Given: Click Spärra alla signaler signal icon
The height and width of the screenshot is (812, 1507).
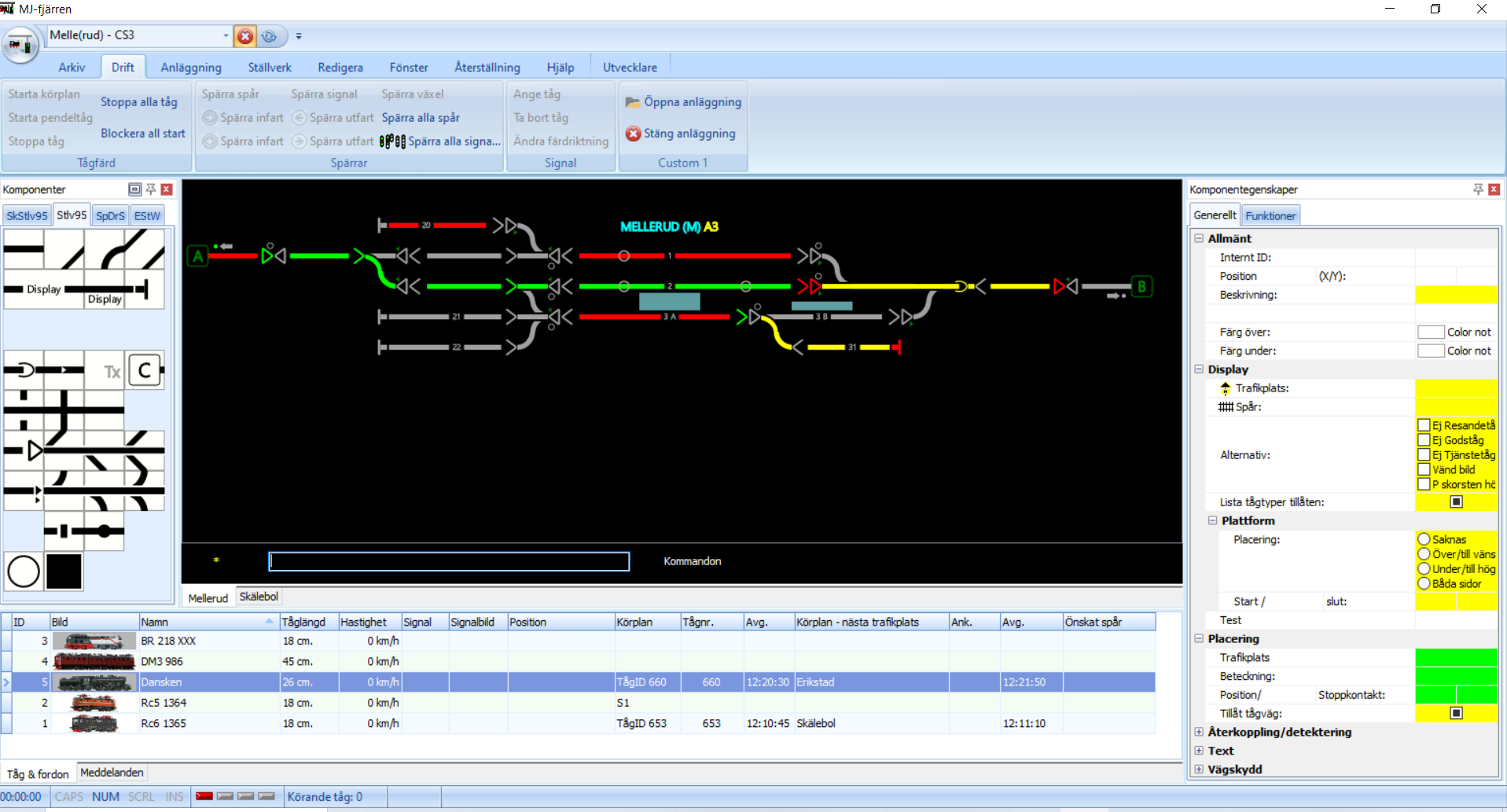Looking at the screenshot, I should tap(392, 141).
